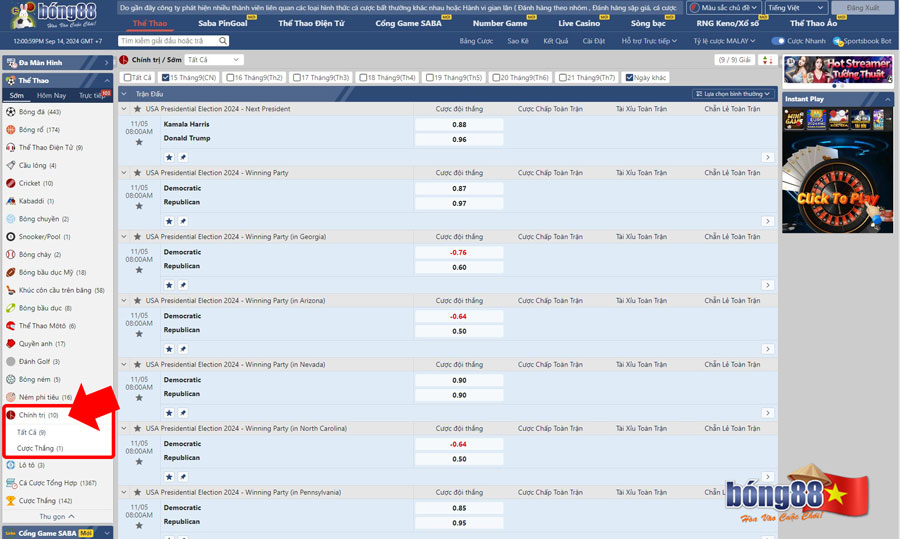Switch to Hôm Nay sidebar tab

click(52, 95)
